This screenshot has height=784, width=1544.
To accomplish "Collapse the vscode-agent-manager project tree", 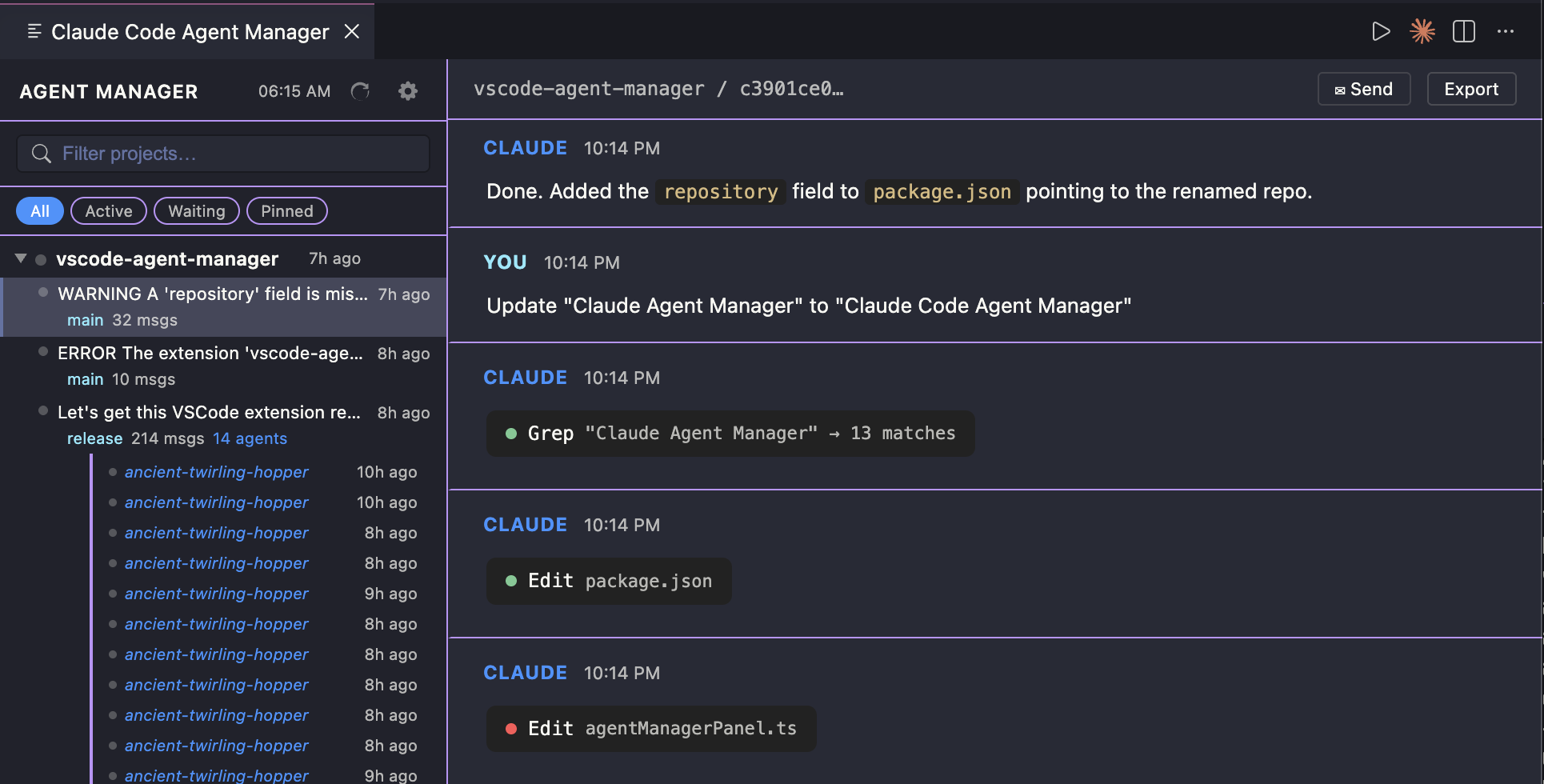I will 21,258.
